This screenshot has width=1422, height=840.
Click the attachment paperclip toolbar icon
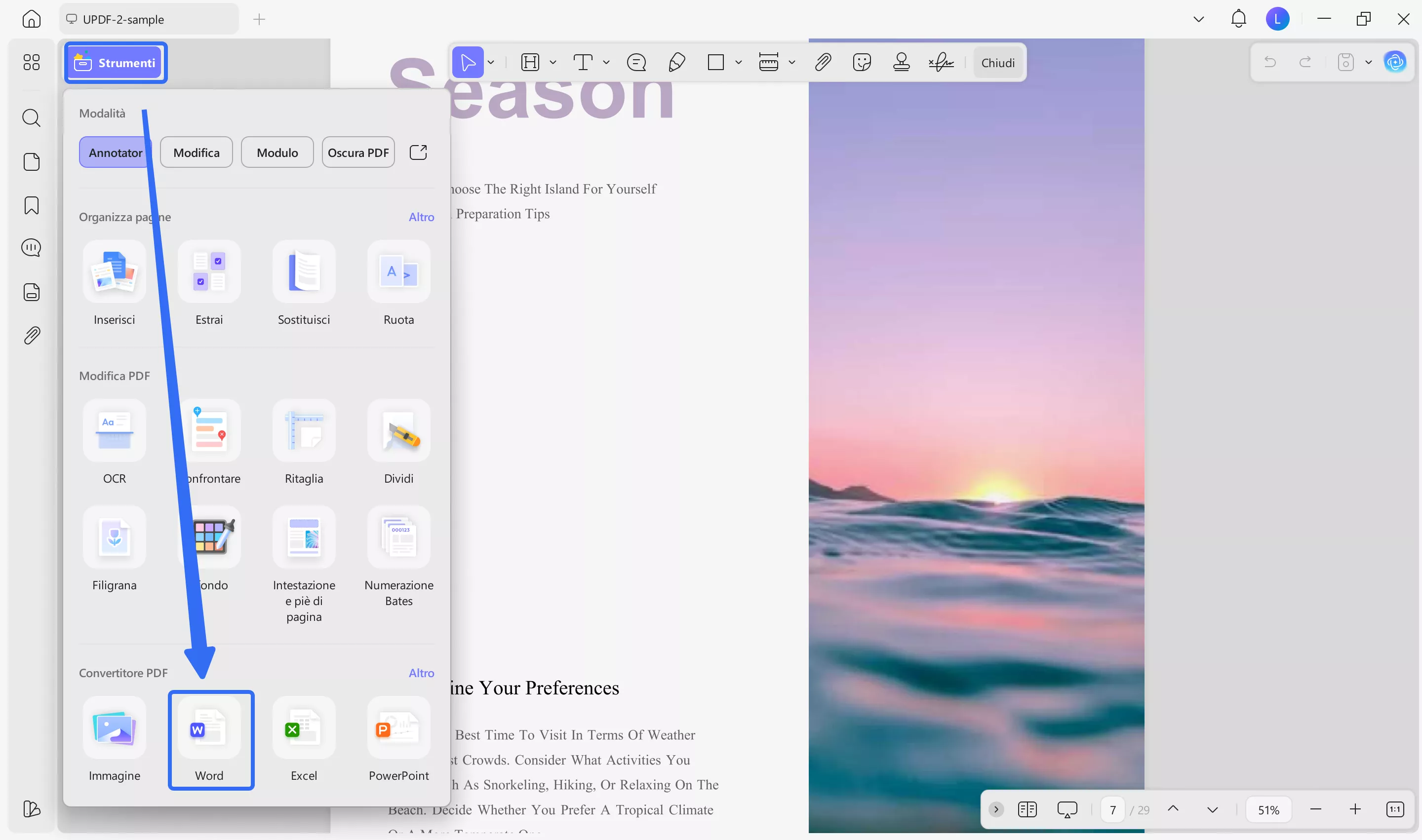click(x=822, y=62)
